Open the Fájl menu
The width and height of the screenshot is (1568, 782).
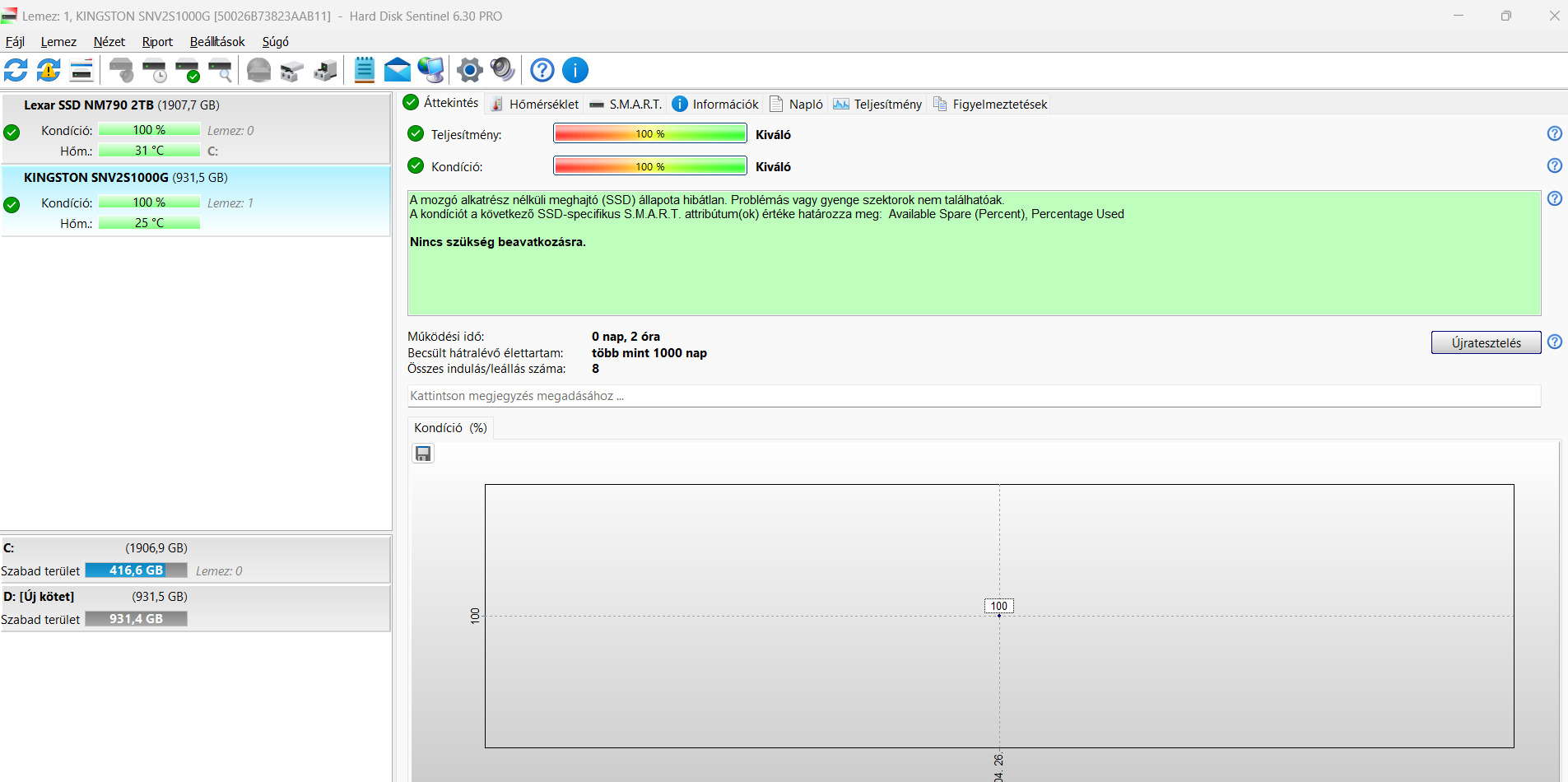pos(15,42)
